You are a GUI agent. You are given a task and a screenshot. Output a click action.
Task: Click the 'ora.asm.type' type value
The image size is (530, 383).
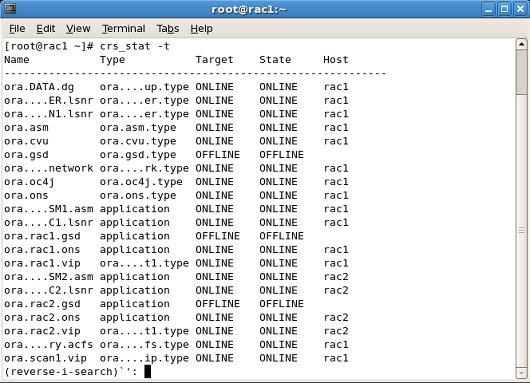coord(138,127)
